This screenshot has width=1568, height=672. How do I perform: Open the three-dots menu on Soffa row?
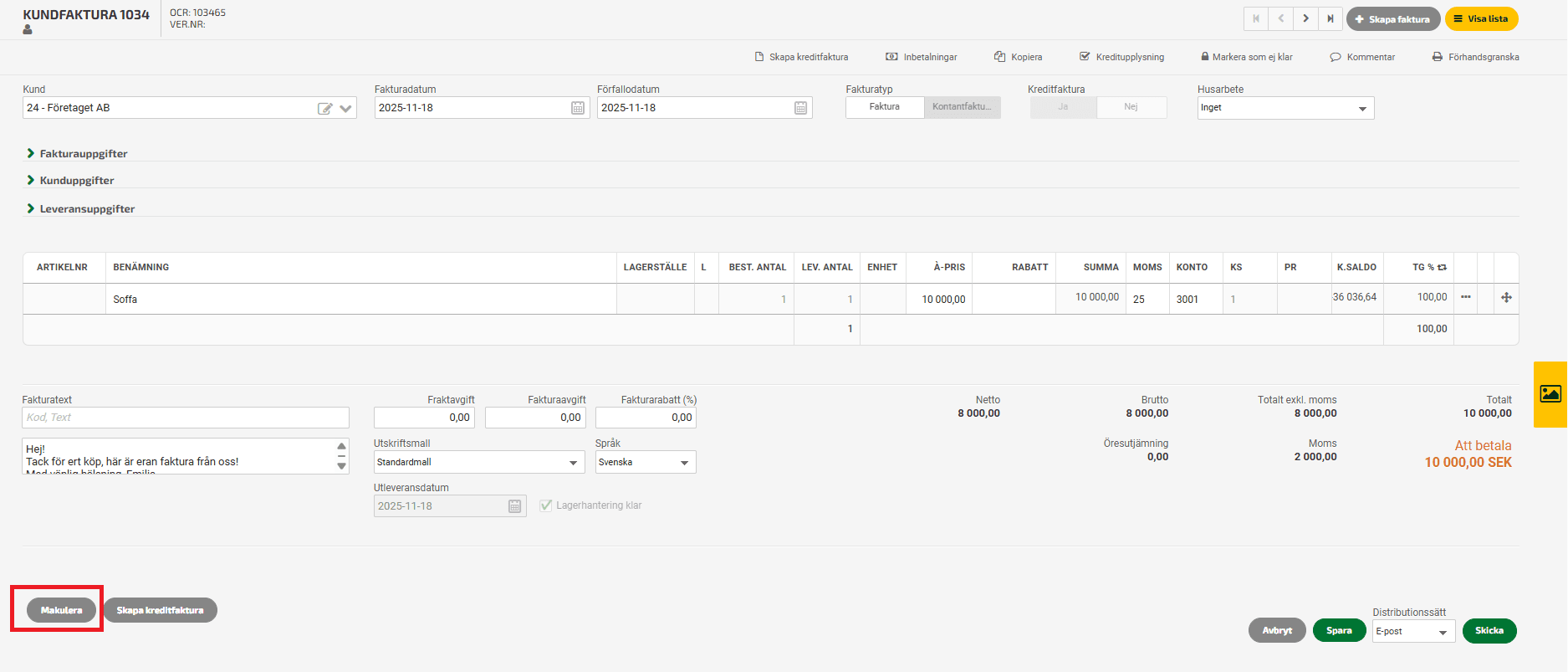click(x=1465, y=297)
